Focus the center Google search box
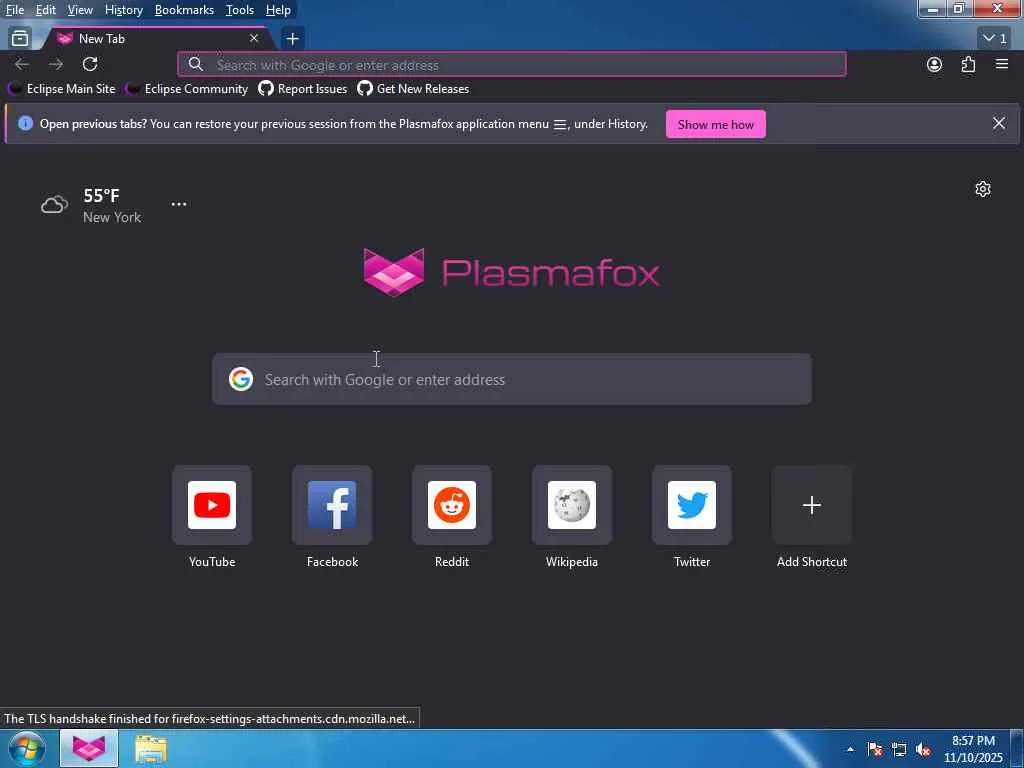This screenshot has width=1024, height=768. coord(511,379)
